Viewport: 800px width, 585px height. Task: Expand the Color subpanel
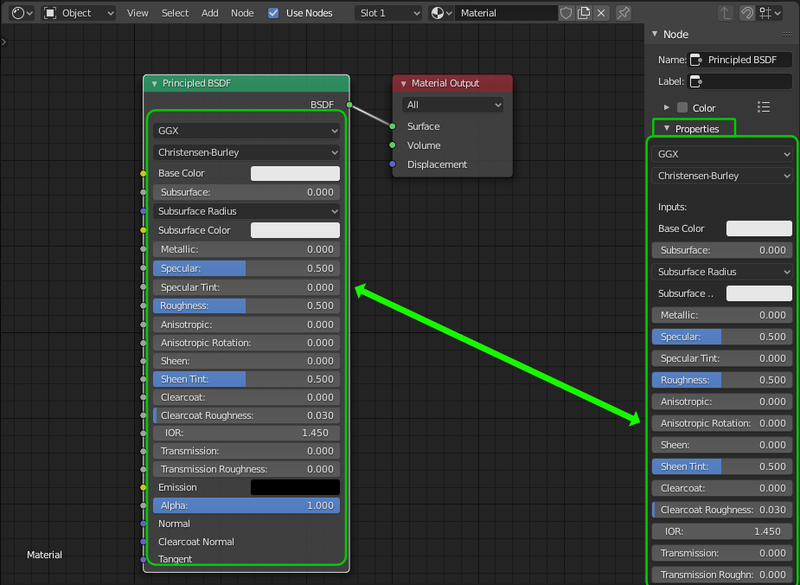pyautogui.click(x=666, y=108)
